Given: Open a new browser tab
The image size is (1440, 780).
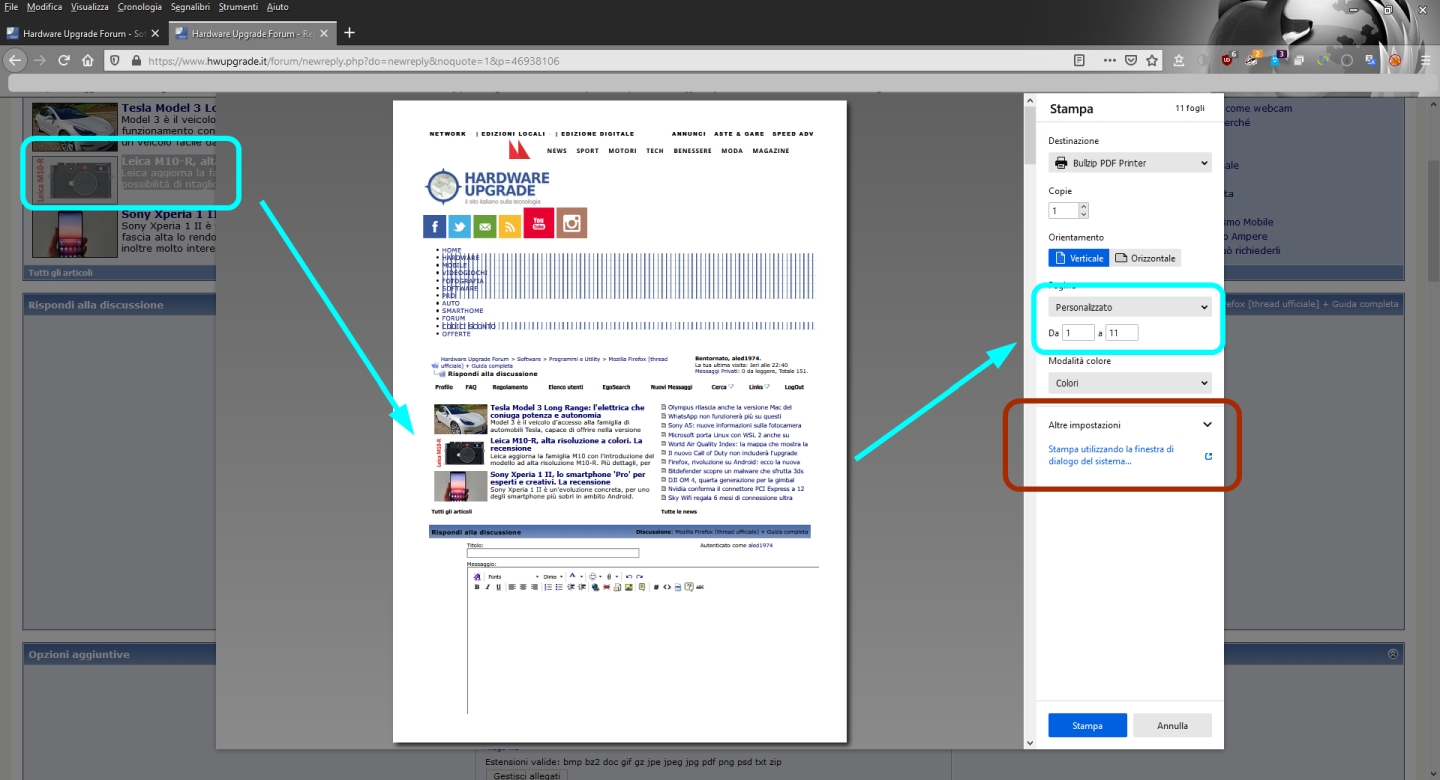Looking at the screenshot, I should [349, 33].
